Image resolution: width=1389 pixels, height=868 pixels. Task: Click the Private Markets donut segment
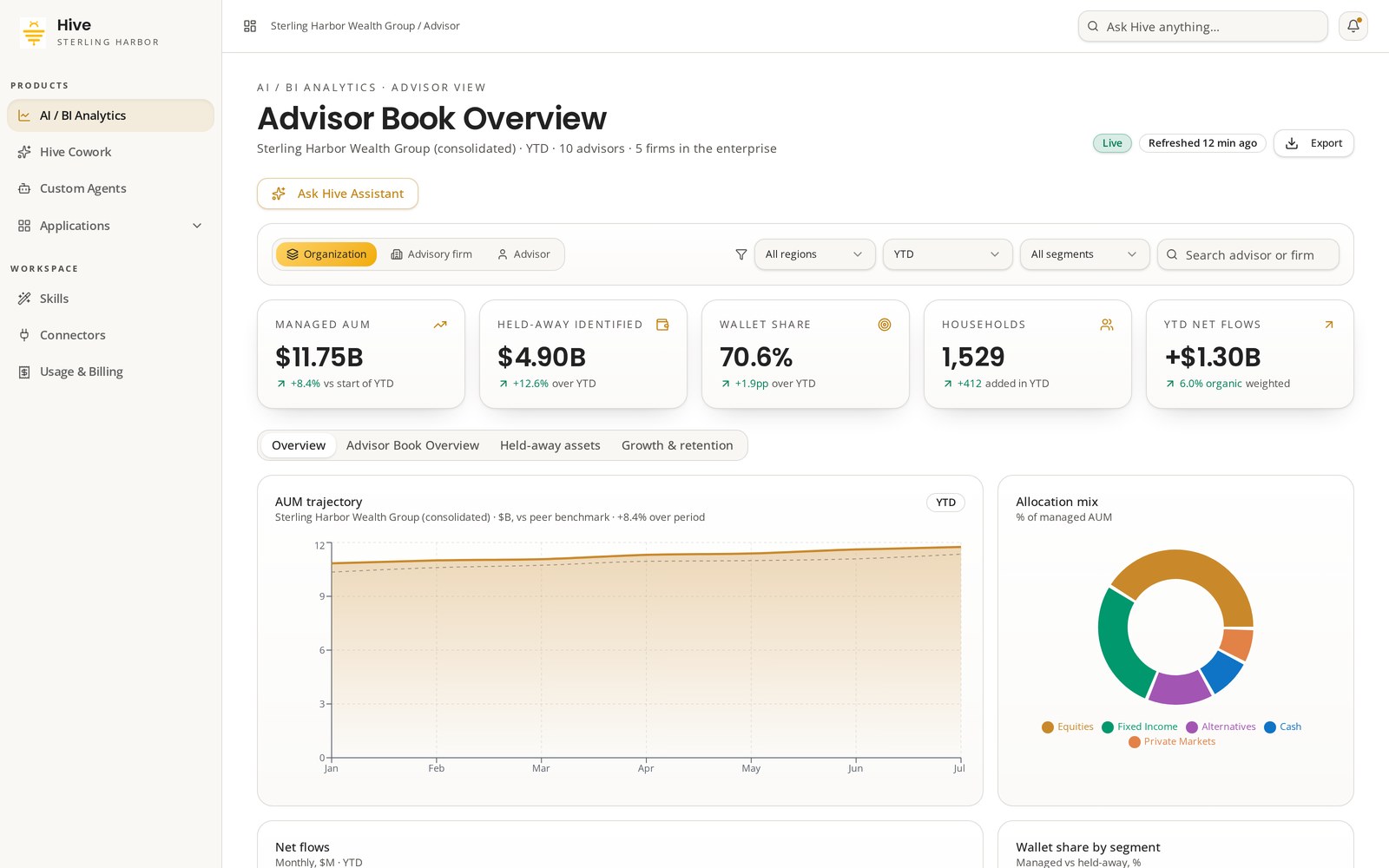pyautogui.click(x=1239, y=644)
